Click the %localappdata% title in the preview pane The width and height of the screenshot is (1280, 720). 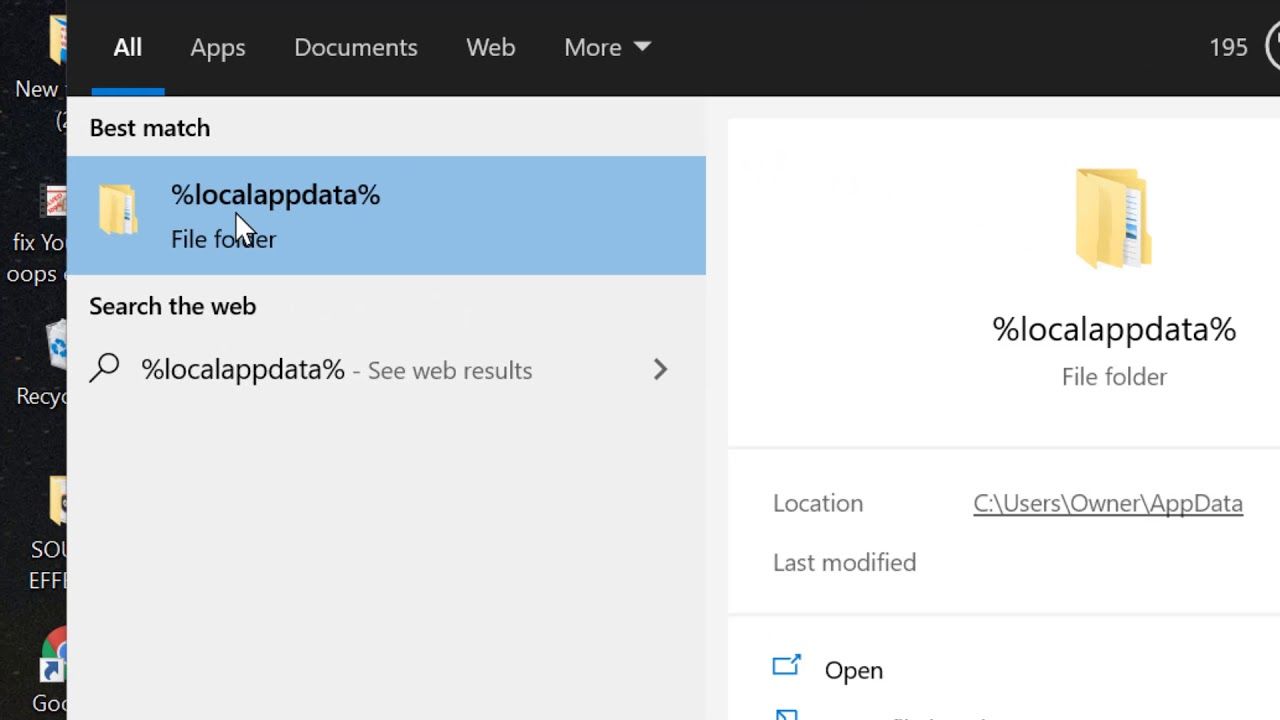[x=1114, y=329]
